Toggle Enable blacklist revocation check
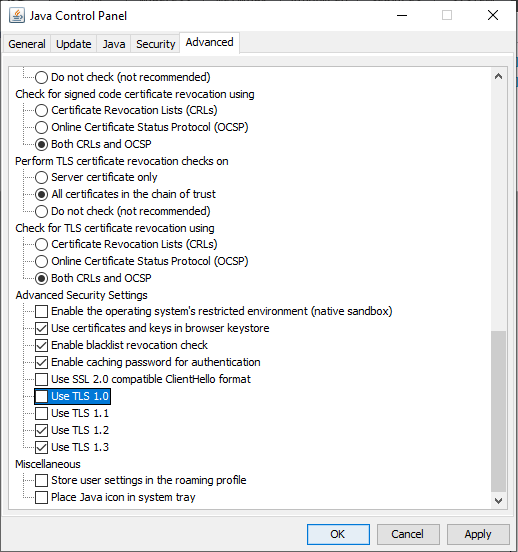518x552 pixels. [x=41, y=345]
